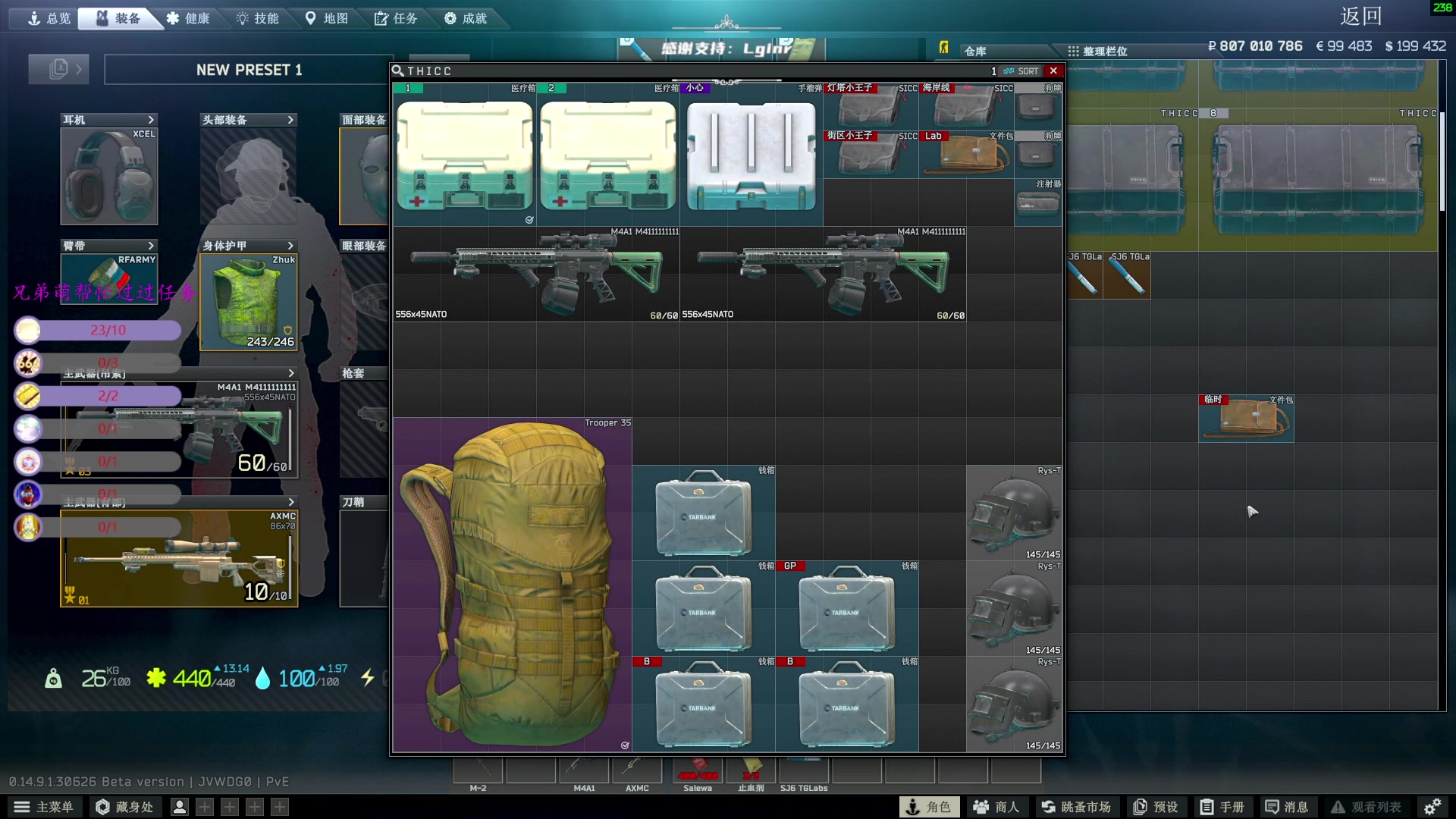Select the first M4A1 rifle in container
The image size is (1456, 819).
point(536,274)
